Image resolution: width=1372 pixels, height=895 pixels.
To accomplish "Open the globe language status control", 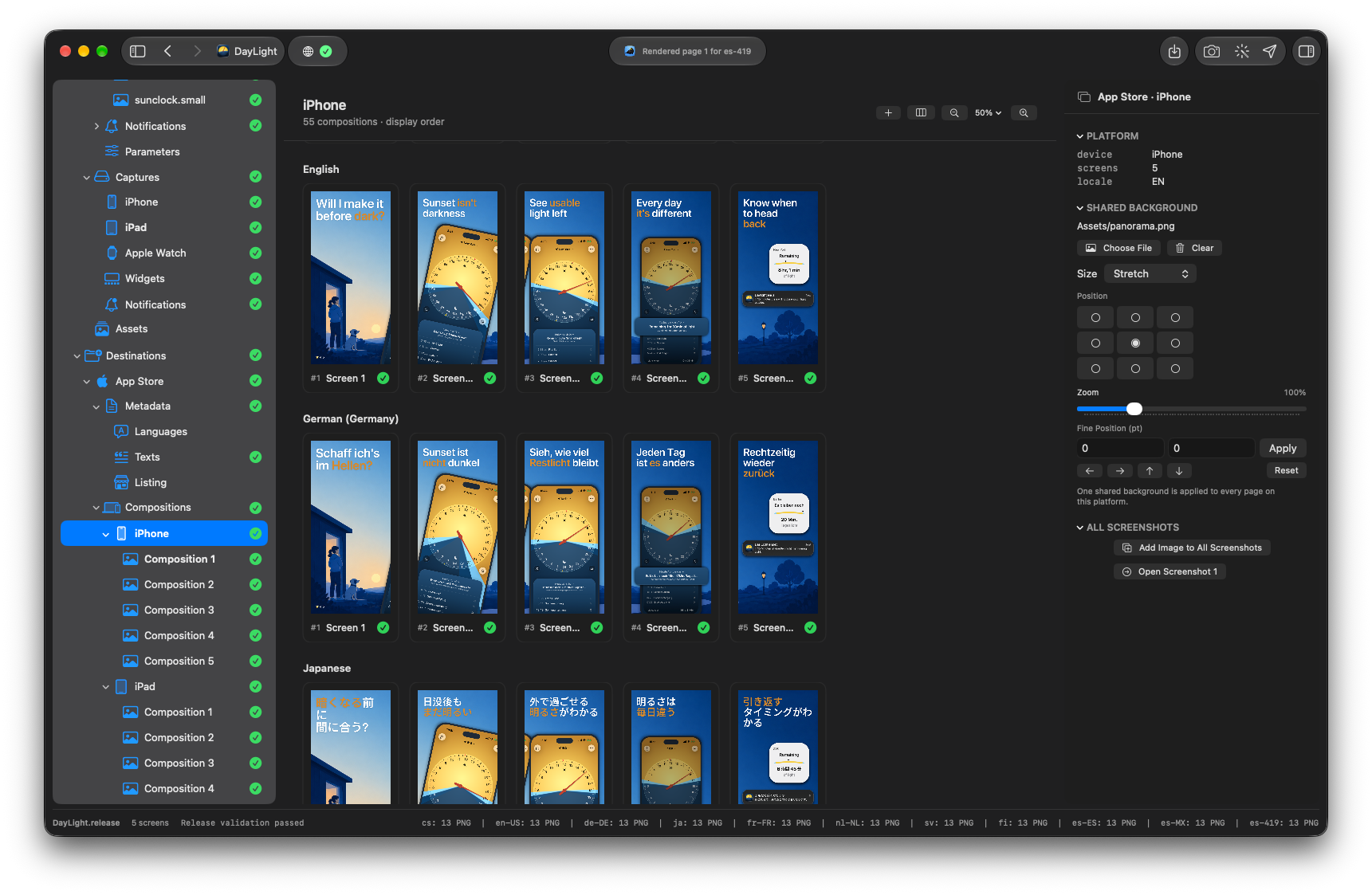I will 316,51.
